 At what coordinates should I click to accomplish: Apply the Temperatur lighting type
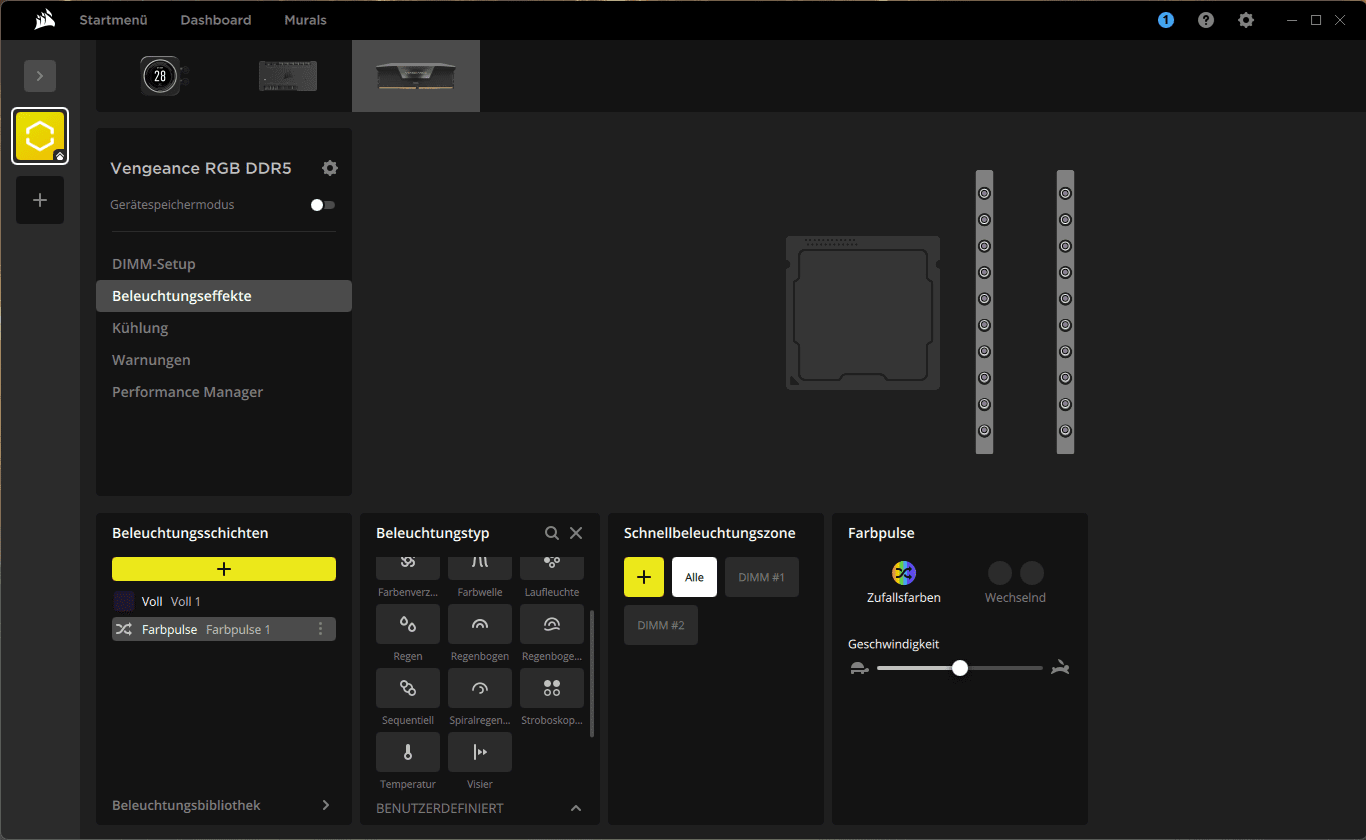click(408, 752)
